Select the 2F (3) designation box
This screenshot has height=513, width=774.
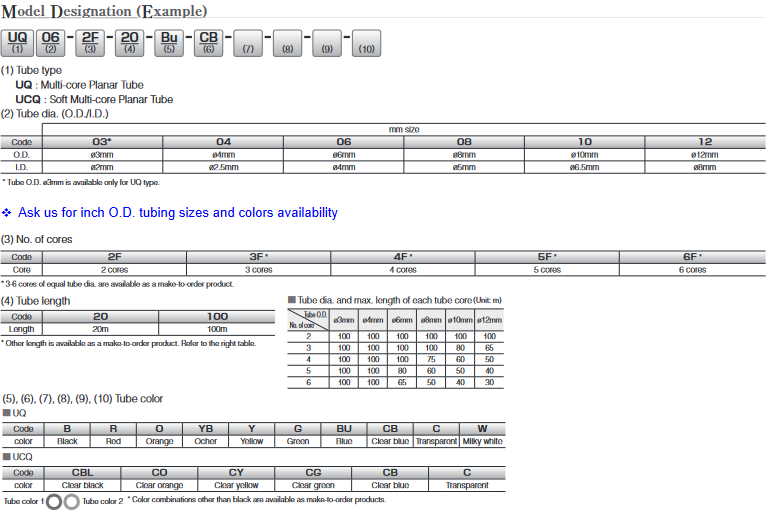[90, 43]
